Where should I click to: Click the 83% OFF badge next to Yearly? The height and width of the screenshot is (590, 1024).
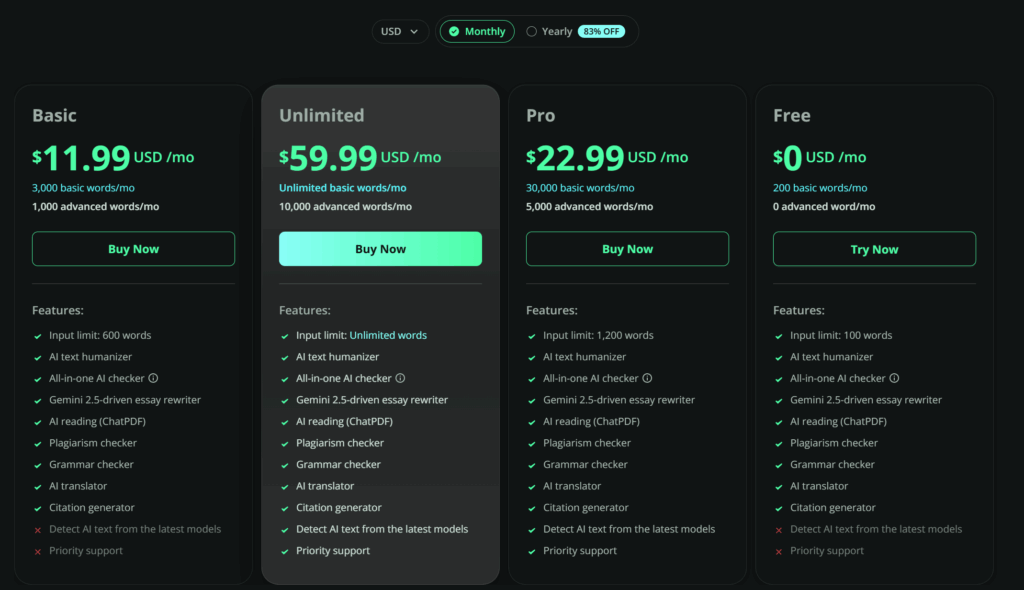602,31
